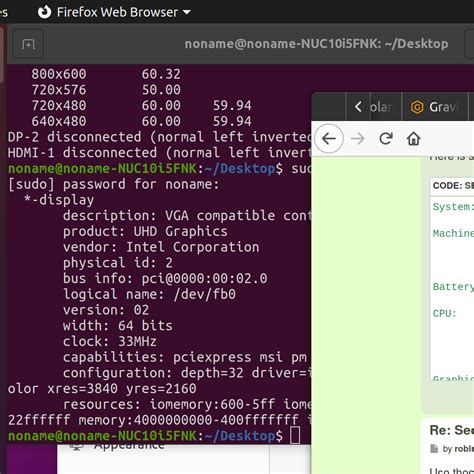Click 'Machine' label in Firefox code block

tap(453, 233)
